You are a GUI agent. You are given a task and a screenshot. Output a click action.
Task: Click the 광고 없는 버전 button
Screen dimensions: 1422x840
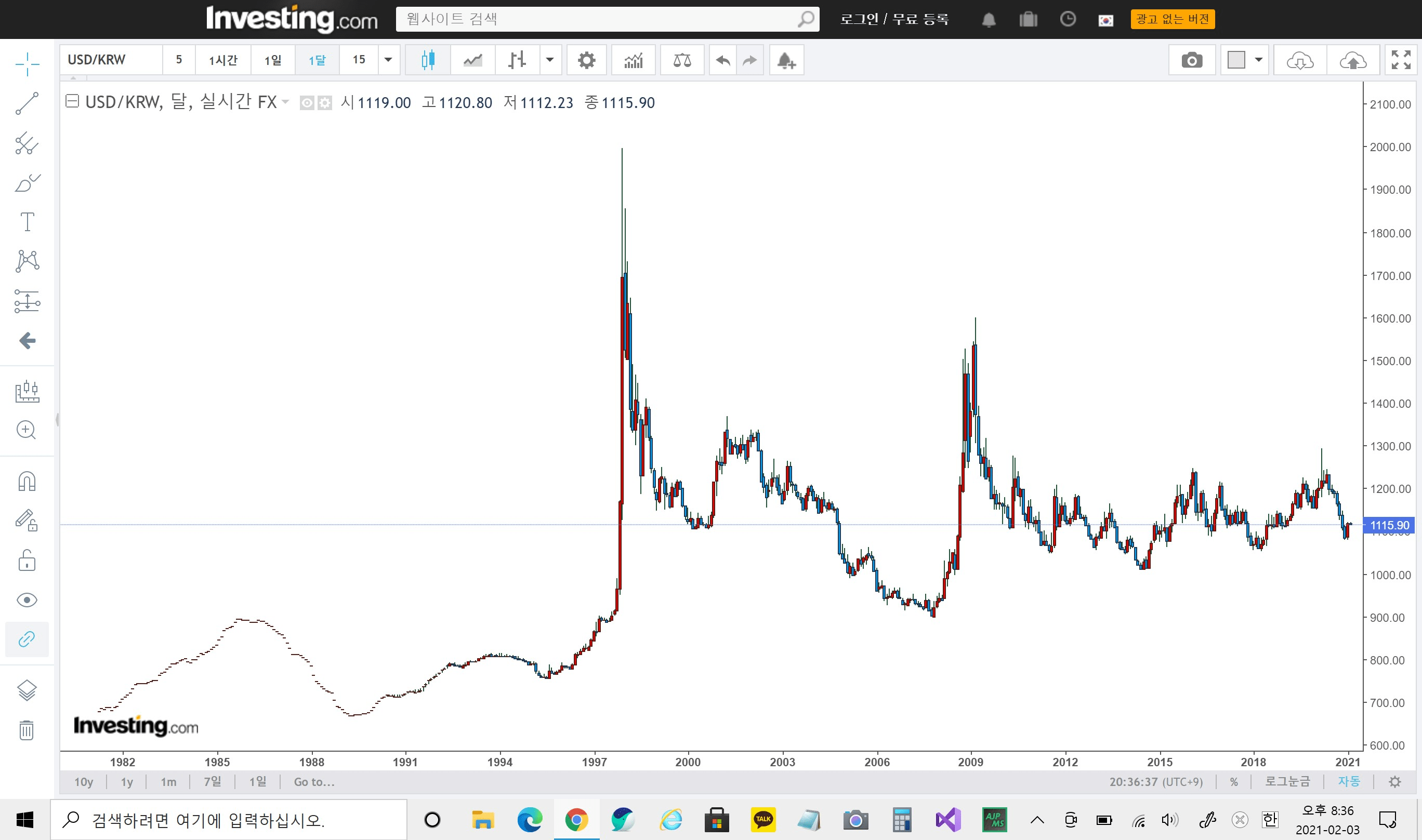1173,19
